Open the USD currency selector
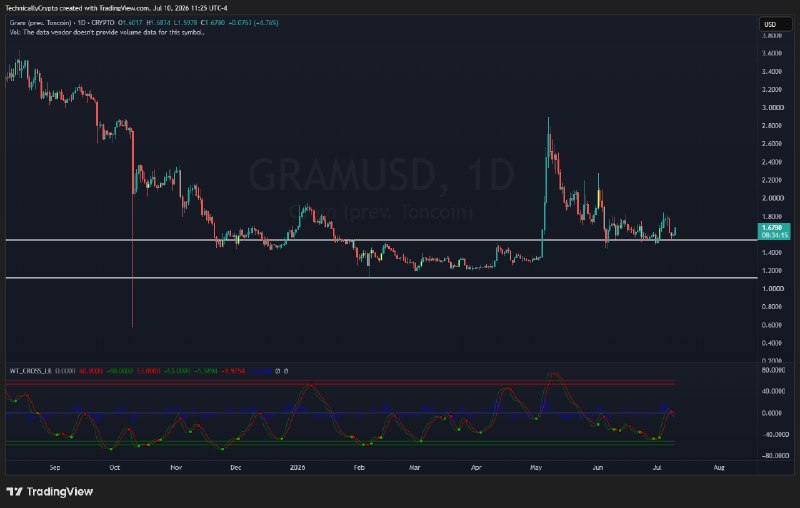Screen dimensions: 800x508 (x=775, y=24)
